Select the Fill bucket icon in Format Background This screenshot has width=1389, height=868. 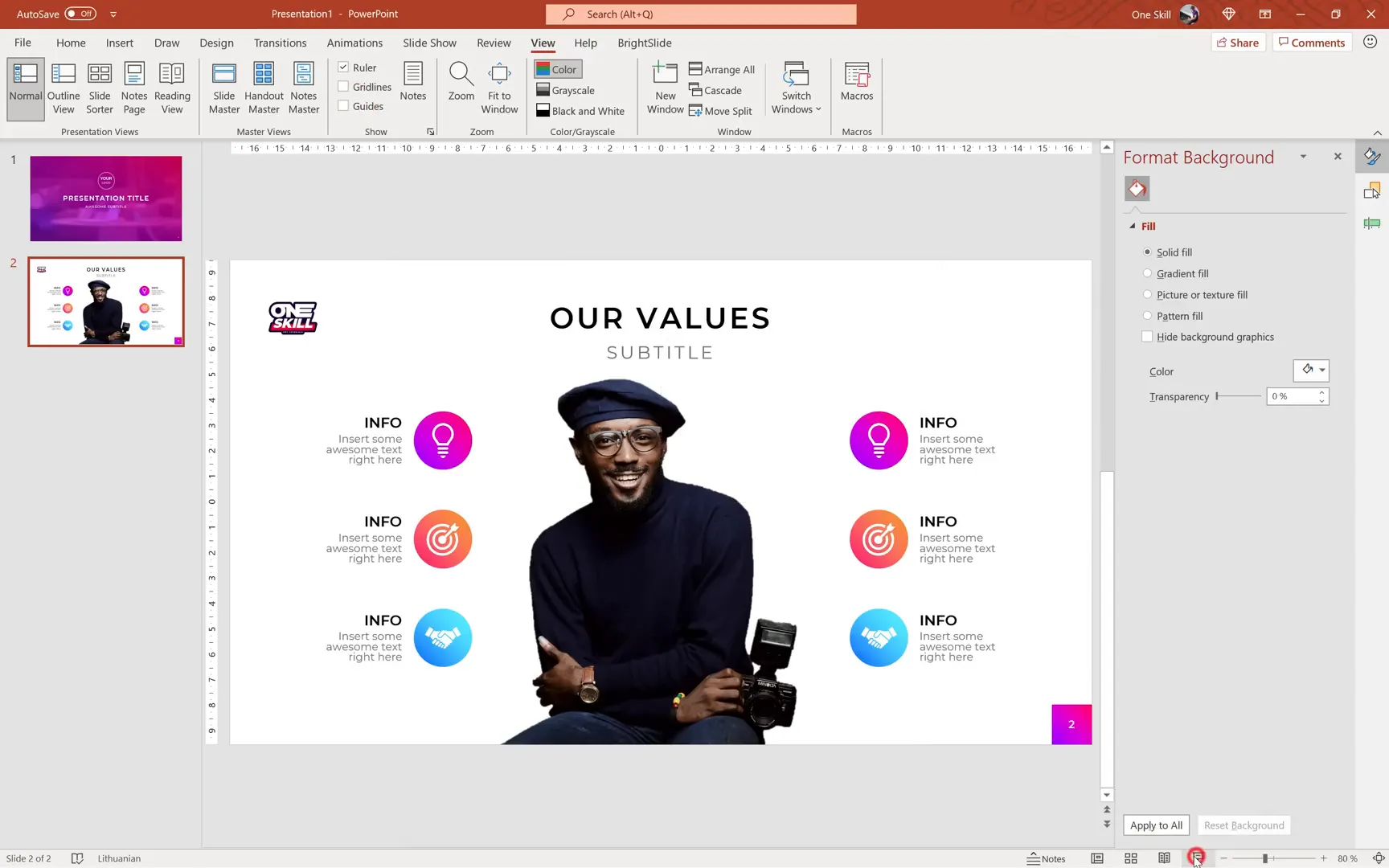(1137, 189)
